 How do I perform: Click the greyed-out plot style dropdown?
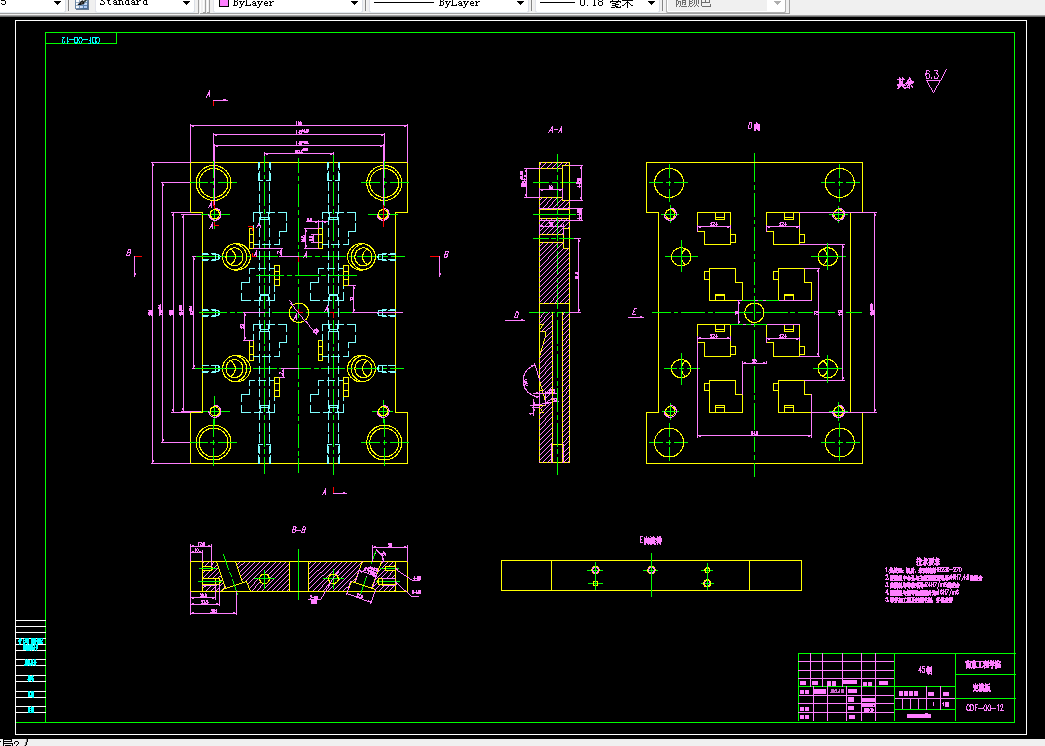[x=727, y=4]
